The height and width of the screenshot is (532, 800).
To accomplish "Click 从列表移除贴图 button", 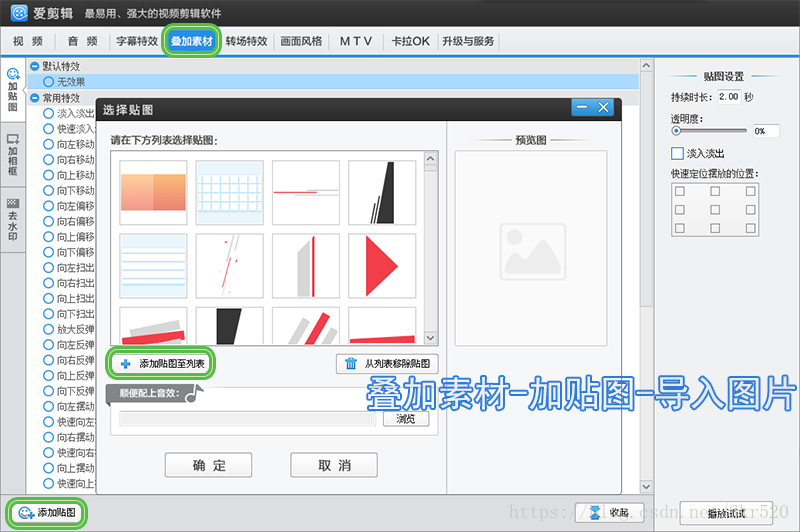I will (387, 364).
